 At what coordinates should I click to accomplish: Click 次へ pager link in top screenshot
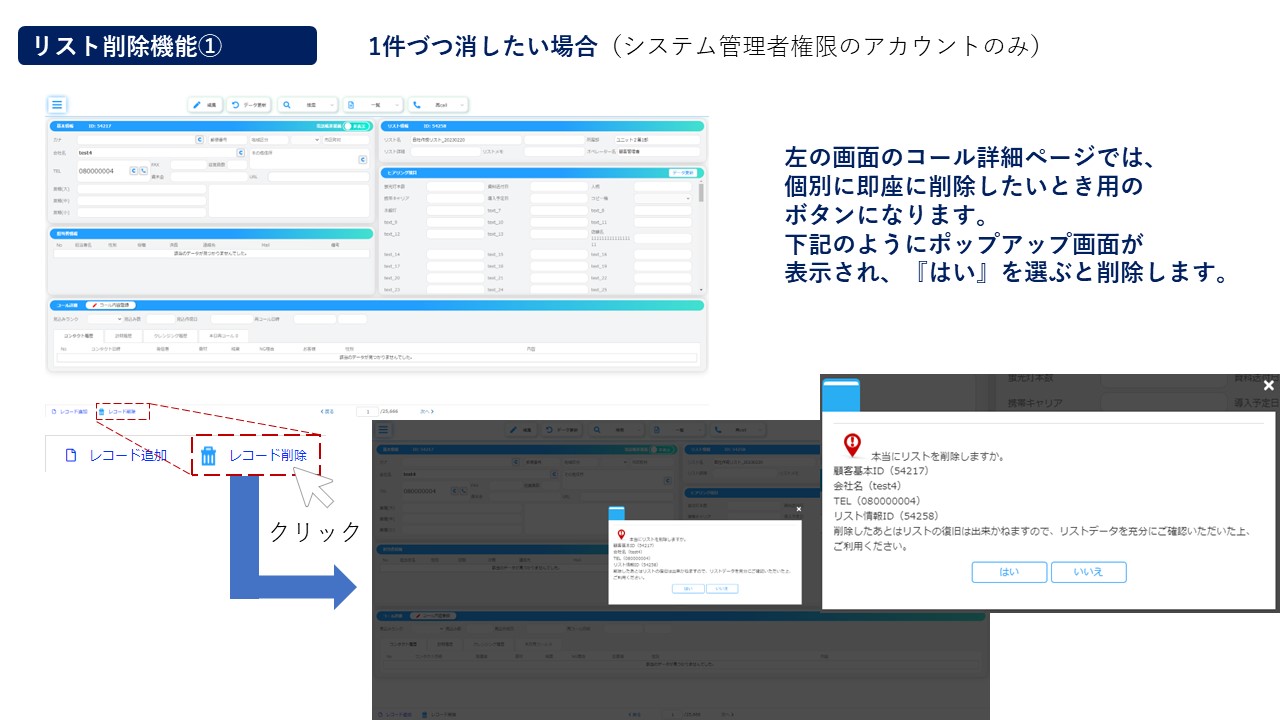click(427, 411)
